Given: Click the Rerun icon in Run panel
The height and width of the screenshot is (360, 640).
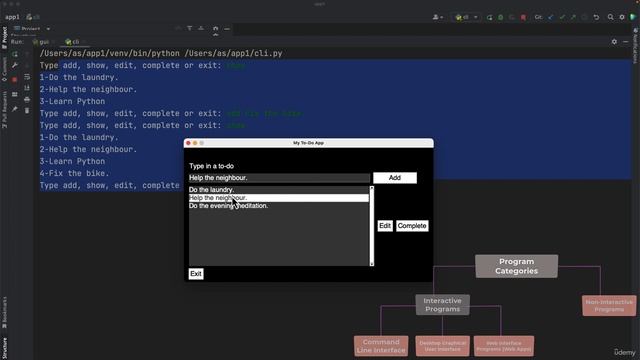Looking at the screenshot, I should tap(15, 54).
